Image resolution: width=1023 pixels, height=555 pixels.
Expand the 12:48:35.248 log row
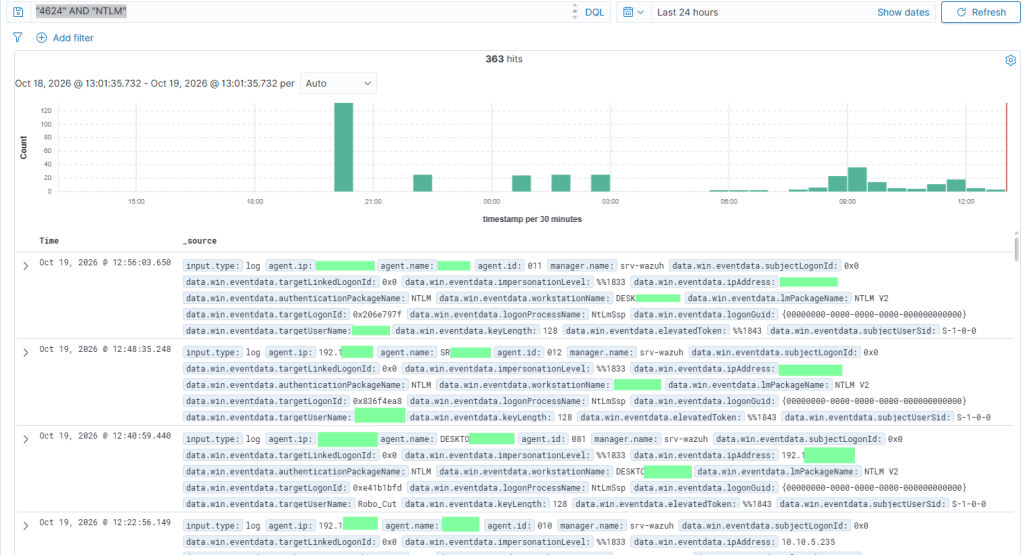coord(25,353)
